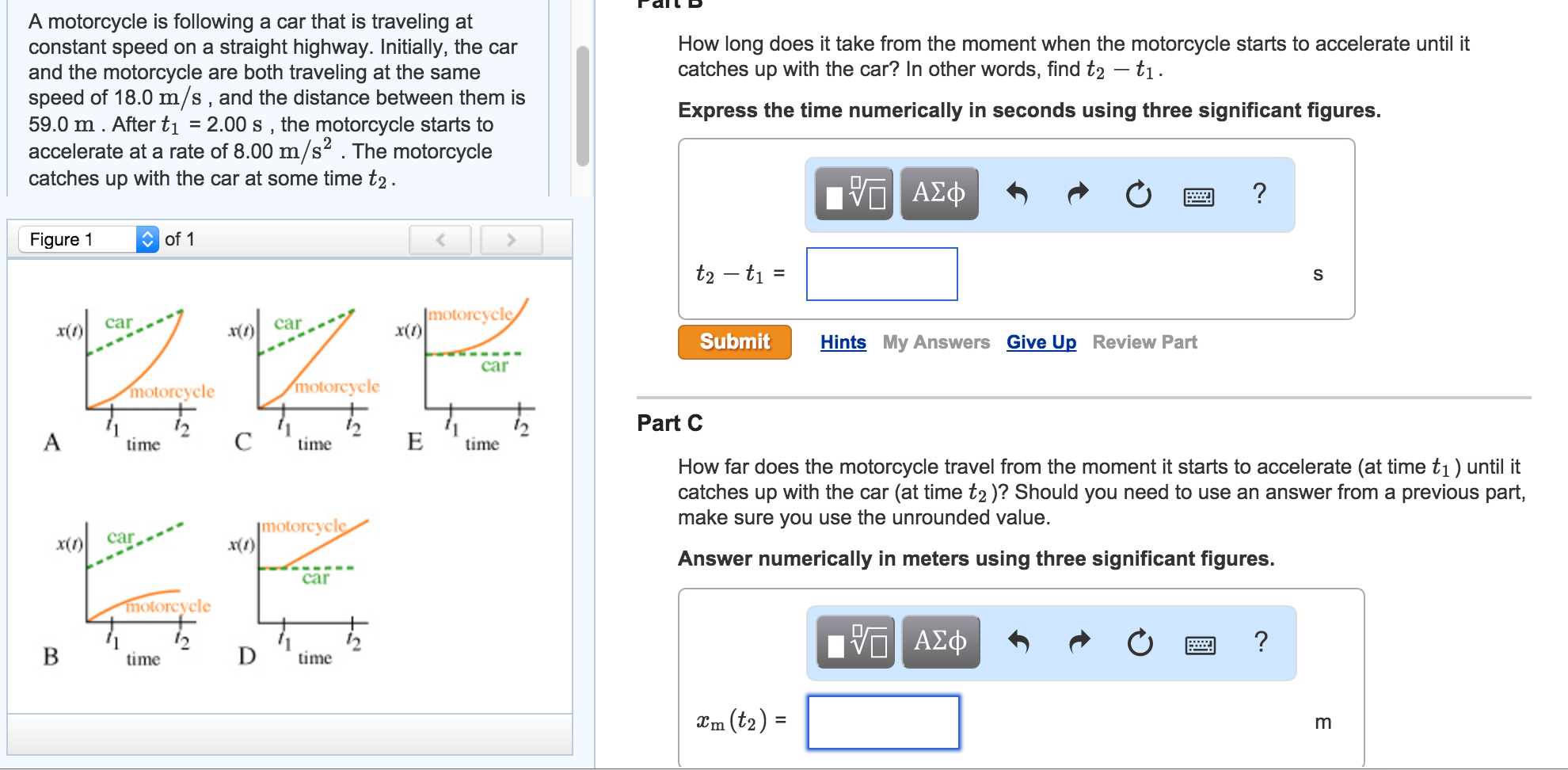The width and height of the screenshot is (1568, 770).
Task: Open Hints for Part B
Action: (843, 342)
